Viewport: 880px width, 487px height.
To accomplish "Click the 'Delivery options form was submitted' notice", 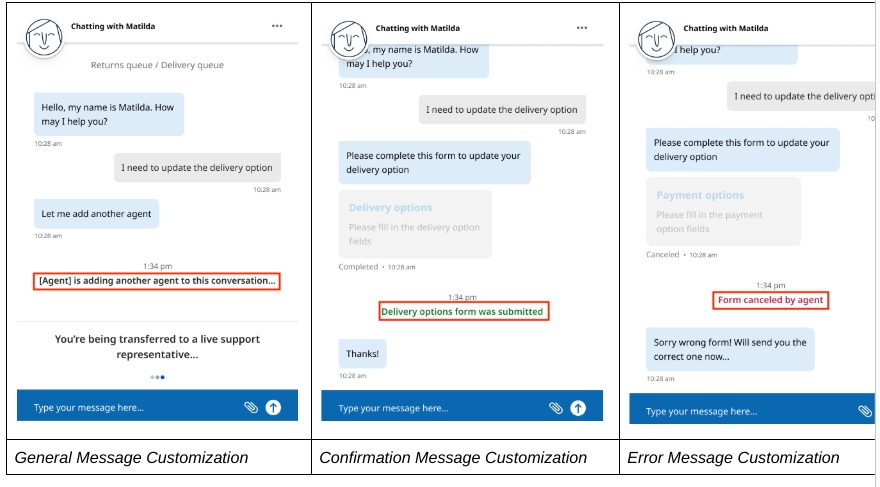I will coord(462,312).
